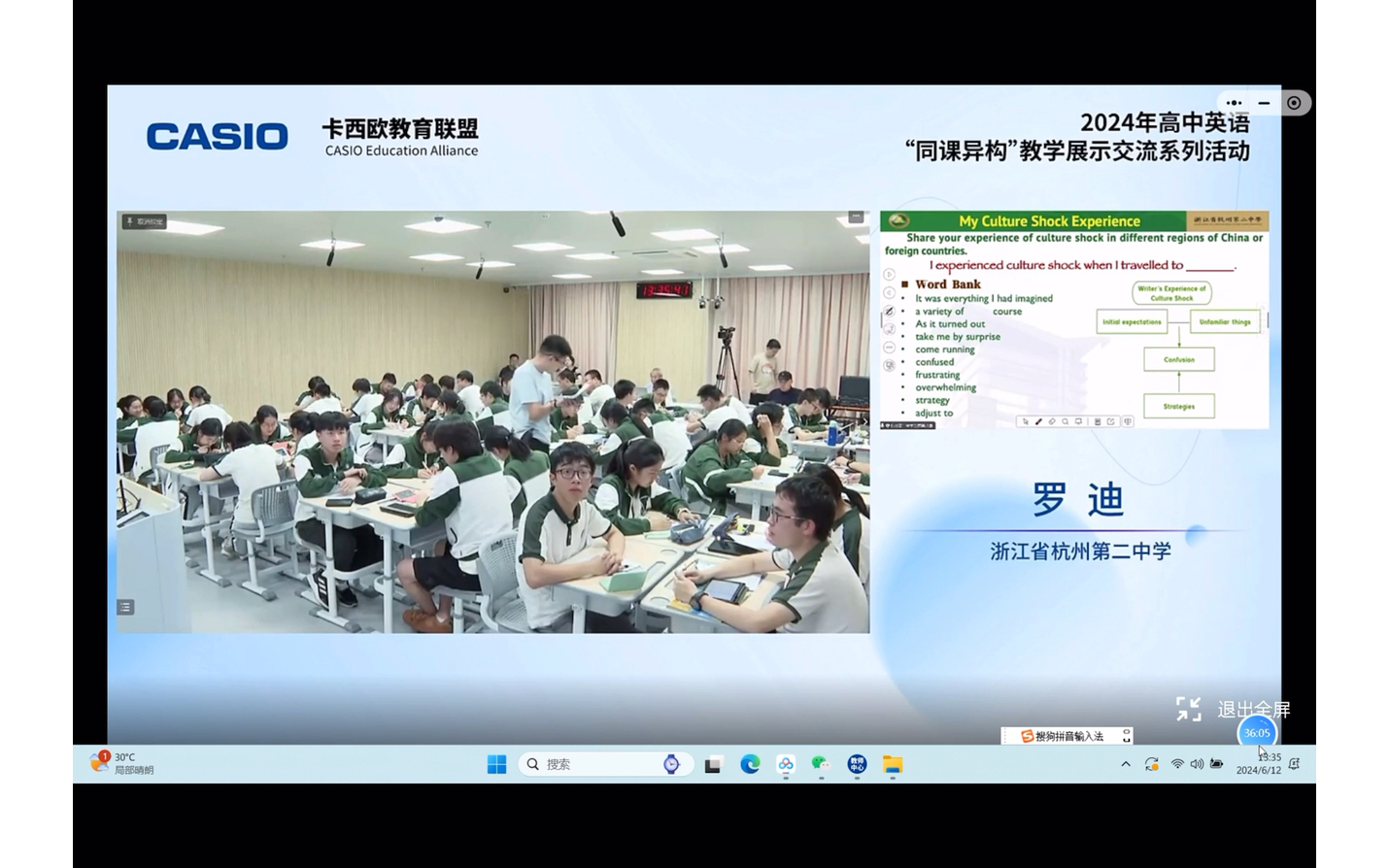Screen dimensions: 1389x868
Task: Click the play arrow on slide side toolbar
Action: [x=889, y=275]
